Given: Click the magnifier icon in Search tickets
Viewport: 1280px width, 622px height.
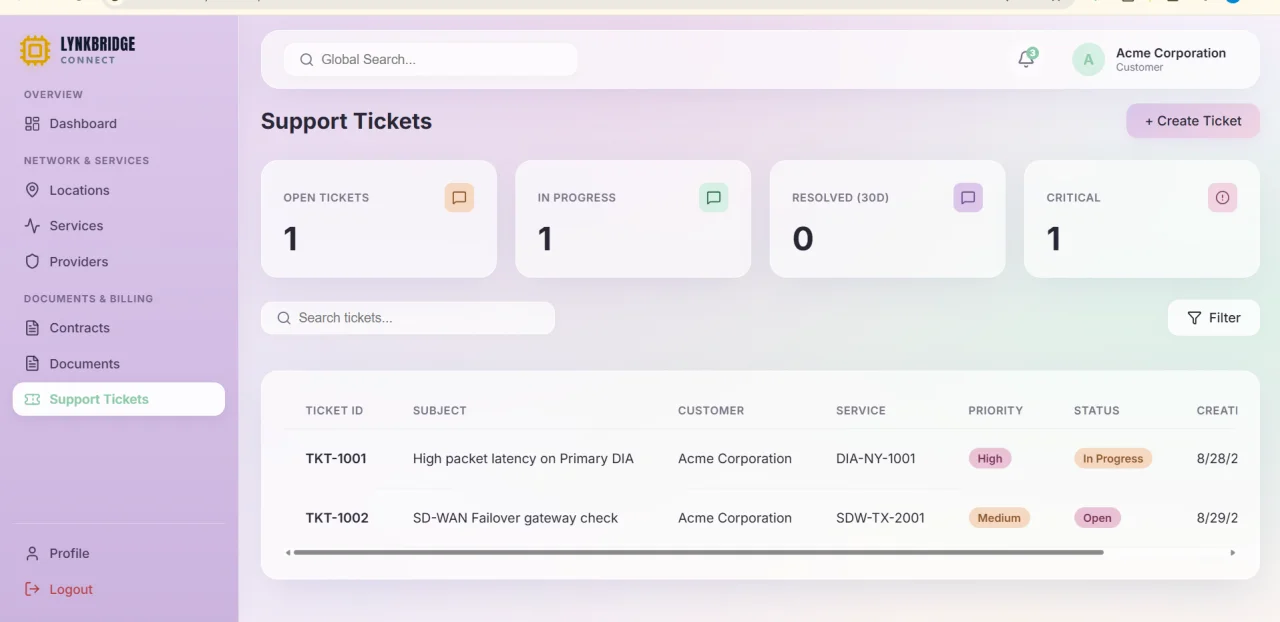Looking at the screenshot, I should 284,318.
